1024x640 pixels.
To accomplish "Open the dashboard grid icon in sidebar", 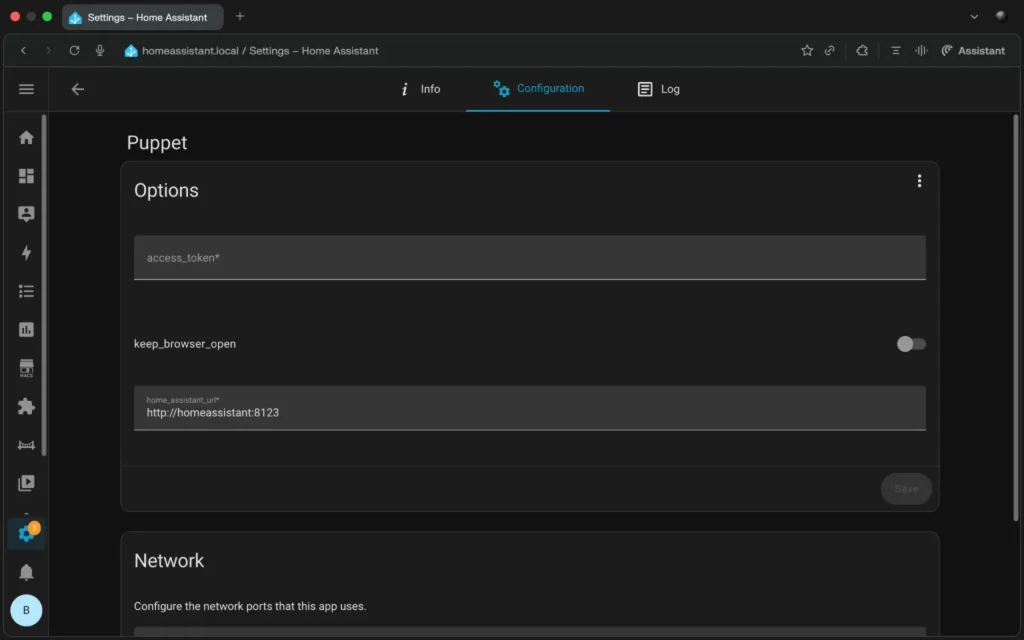I will [26, 176].
